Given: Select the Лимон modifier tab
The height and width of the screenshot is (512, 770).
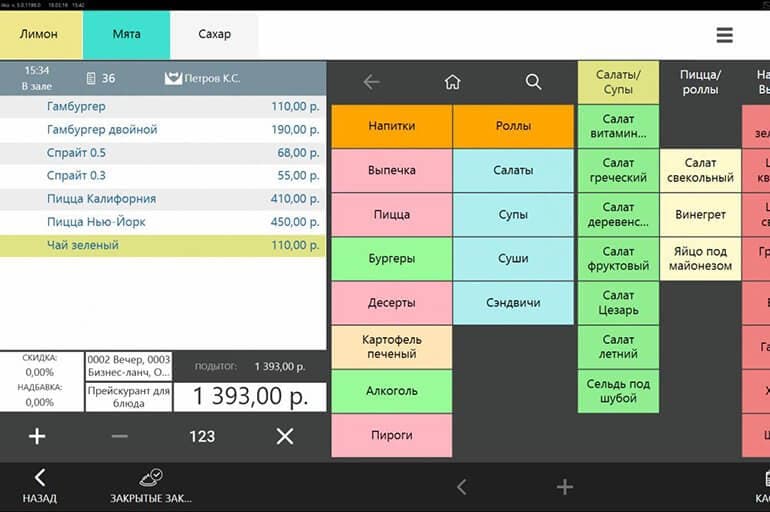Looking at the screenshot, I should [41, 35].
